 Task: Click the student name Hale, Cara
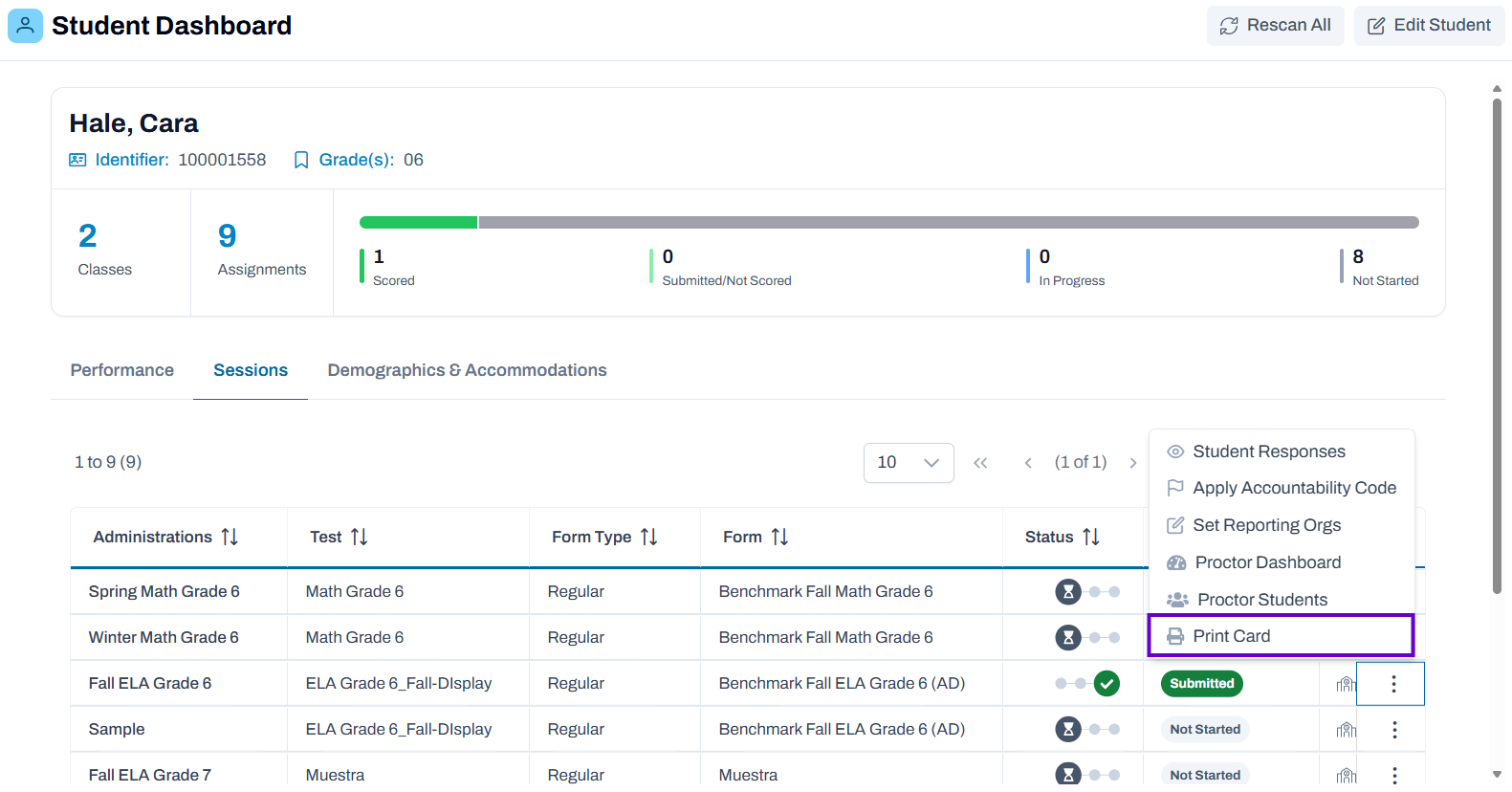coord(134,123)
